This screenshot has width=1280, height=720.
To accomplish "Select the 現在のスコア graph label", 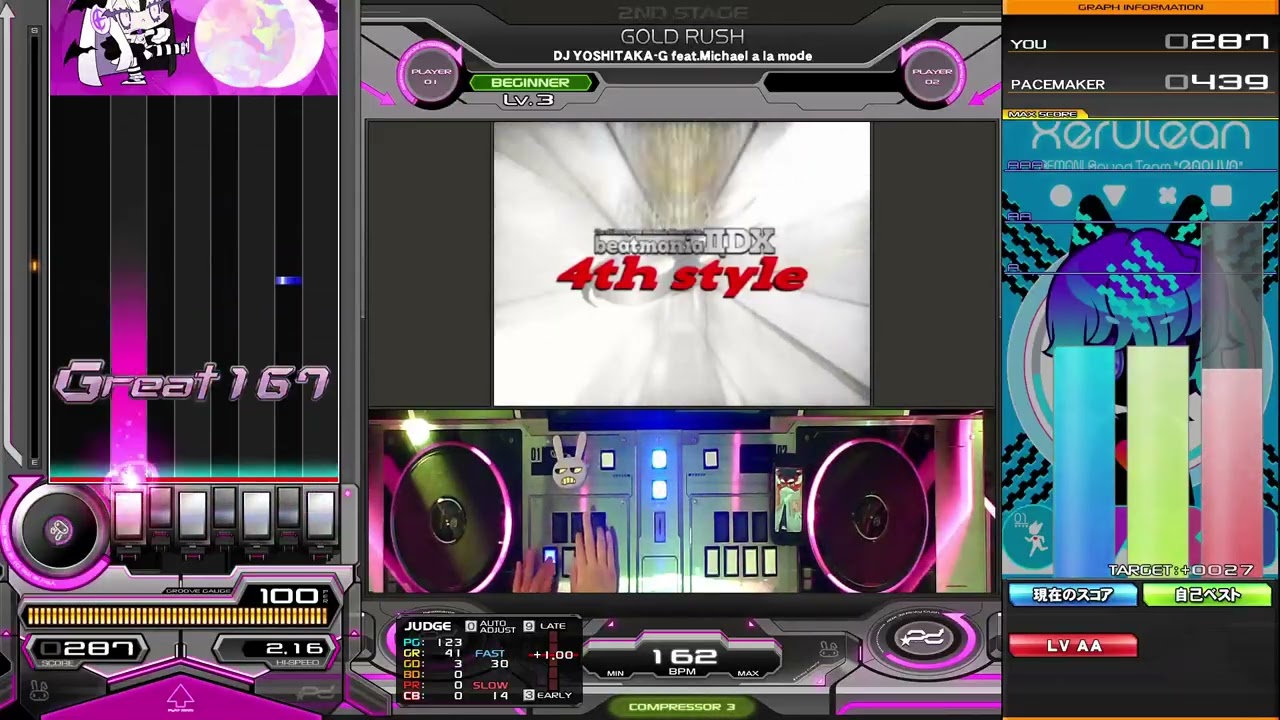I will pyautogui.click(x=1073, y=595).
